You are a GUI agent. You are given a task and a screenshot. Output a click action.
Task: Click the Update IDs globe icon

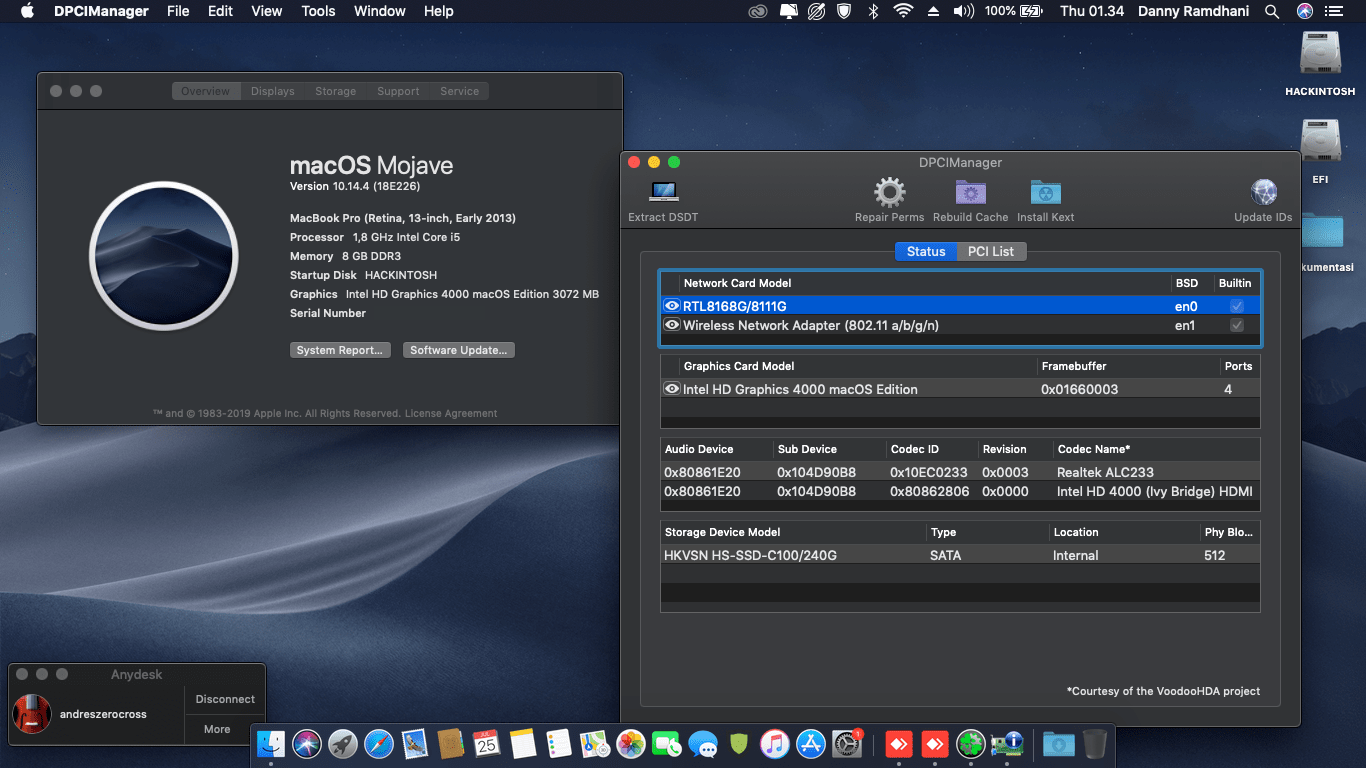[x=1263, y=192]
